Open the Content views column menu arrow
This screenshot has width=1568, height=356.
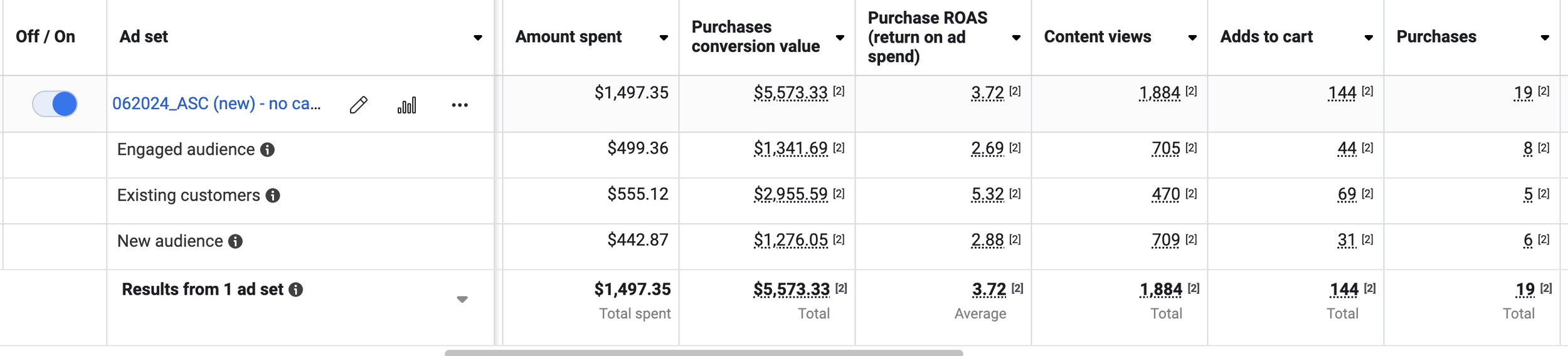[x=1192, y=38]
